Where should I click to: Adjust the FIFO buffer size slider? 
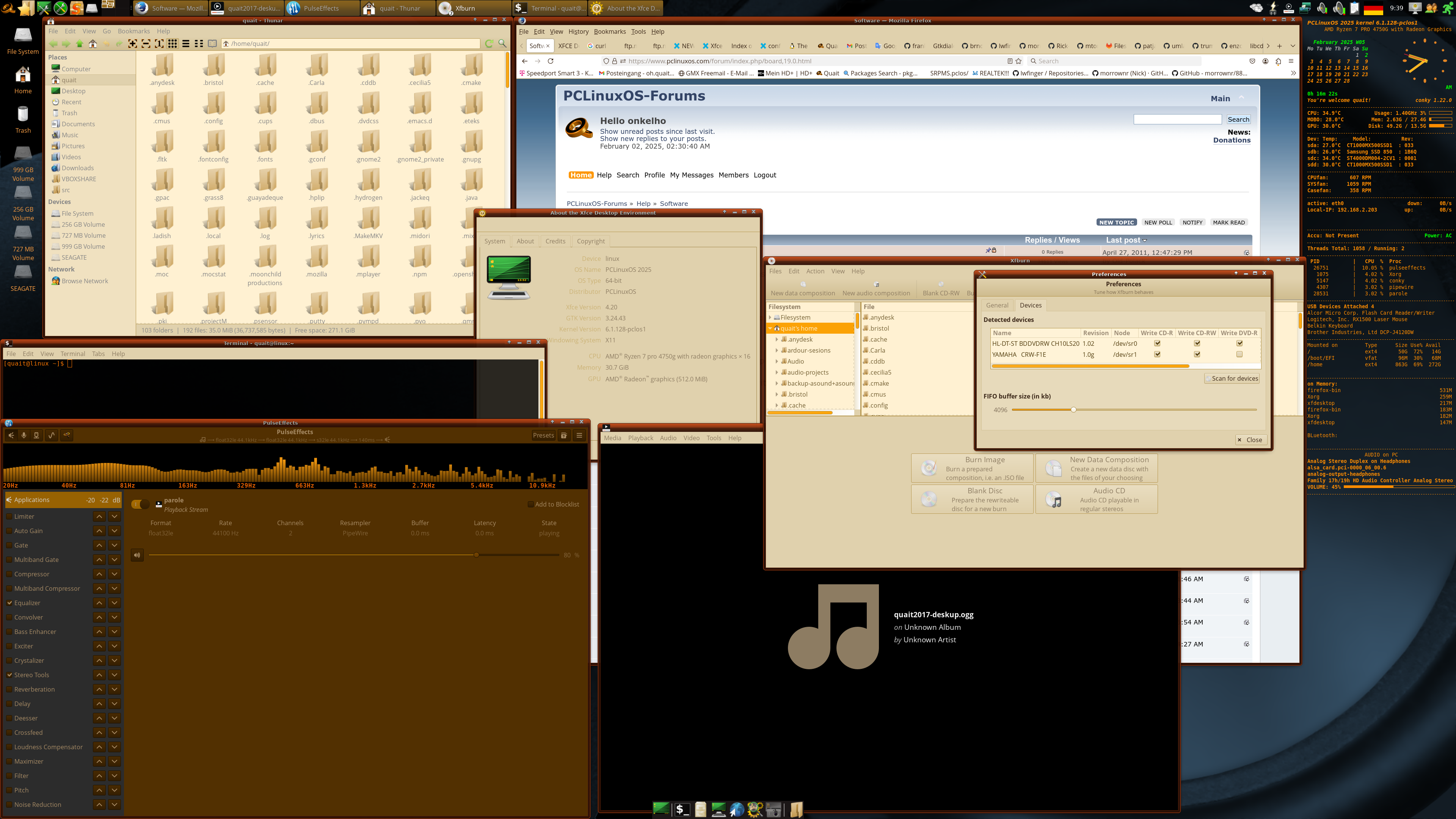pyautogui.click(x=1073, y=410)
